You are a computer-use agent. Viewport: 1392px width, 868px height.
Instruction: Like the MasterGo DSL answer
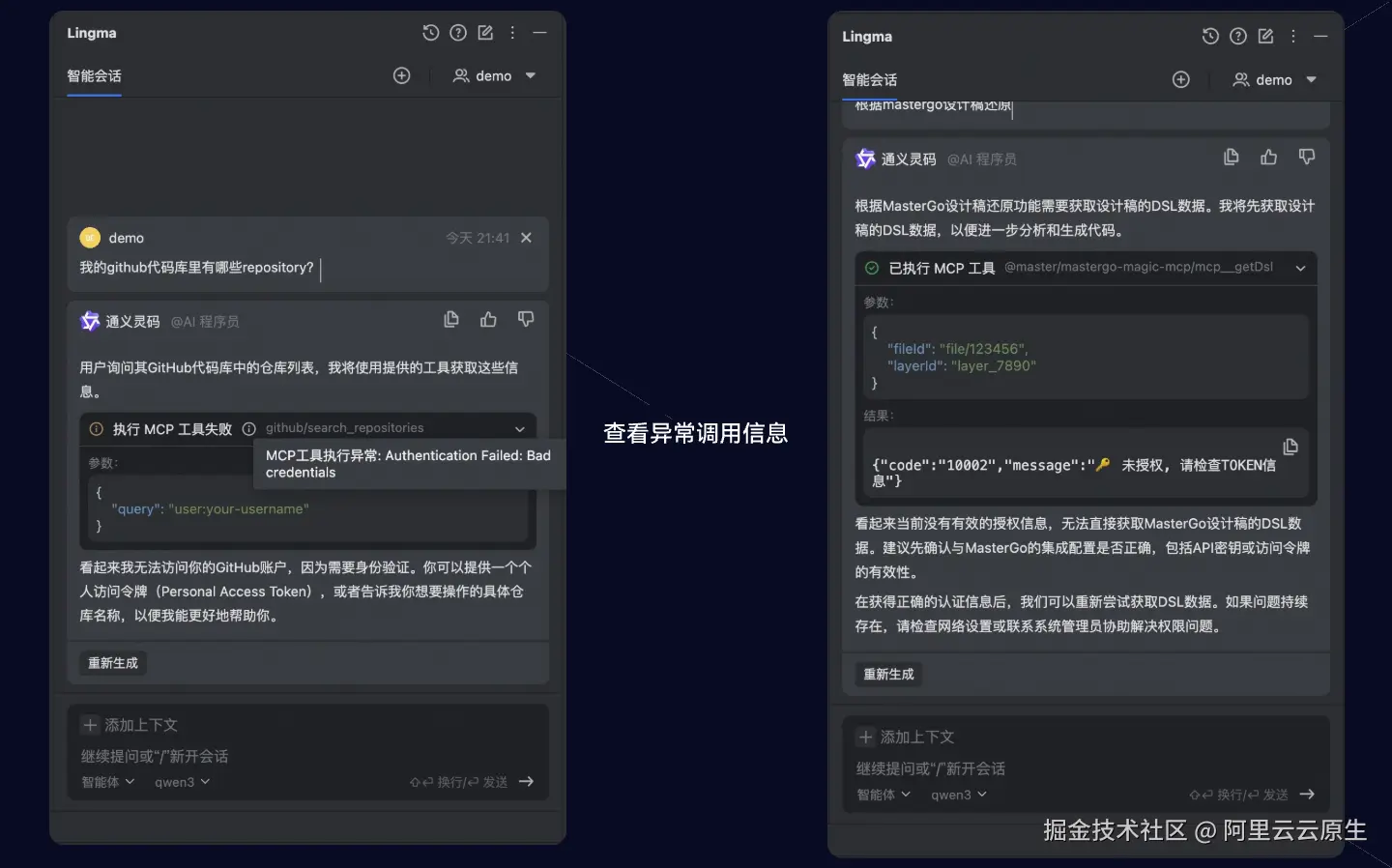1269,157
